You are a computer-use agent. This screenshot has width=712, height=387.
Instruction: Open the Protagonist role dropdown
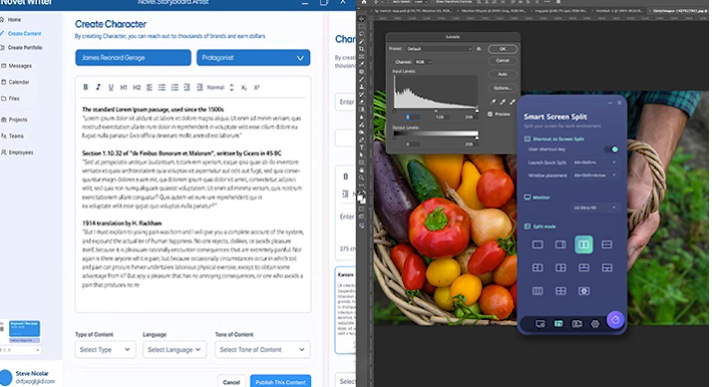click(253, 58)
